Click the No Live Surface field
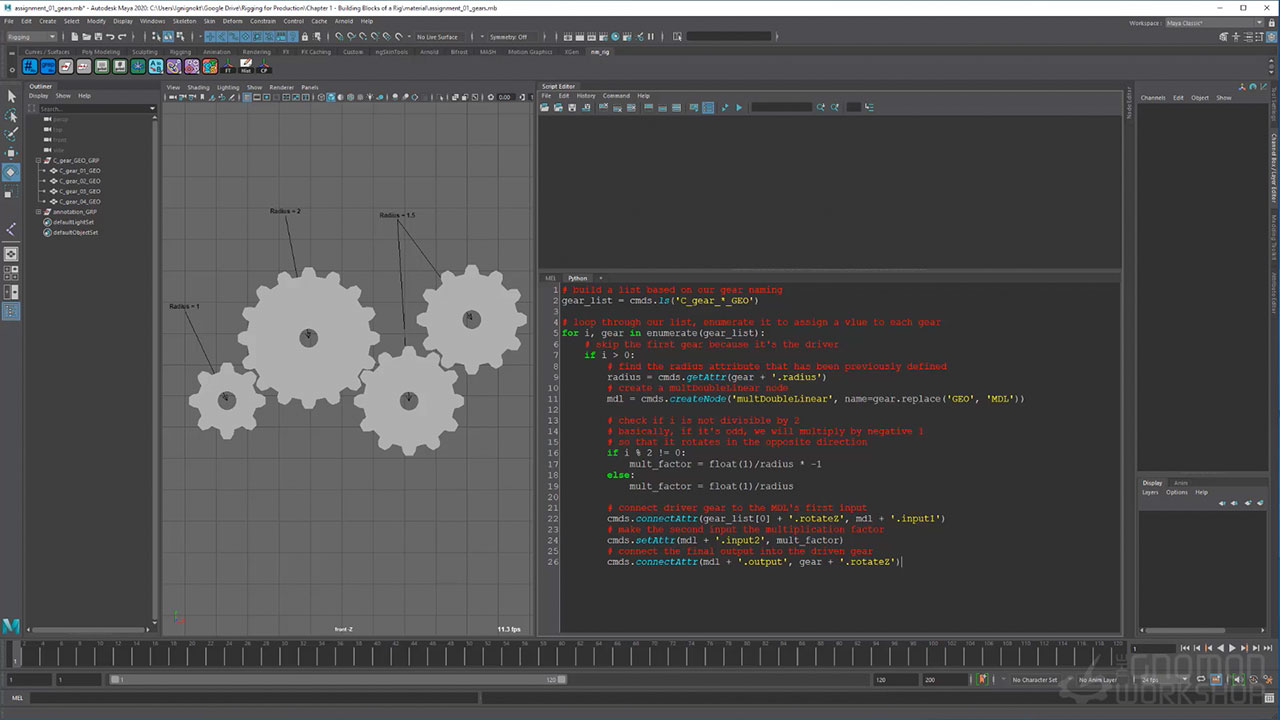 pos(437,37)
